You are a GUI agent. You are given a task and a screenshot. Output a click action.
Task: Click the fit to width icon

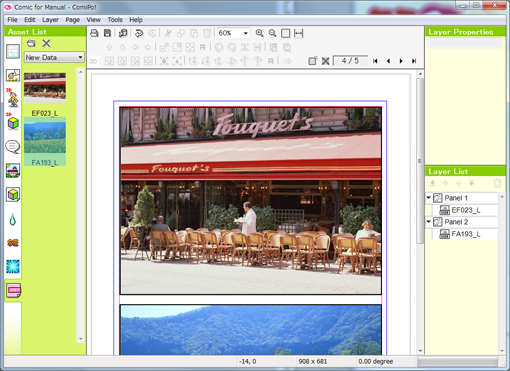299,33
